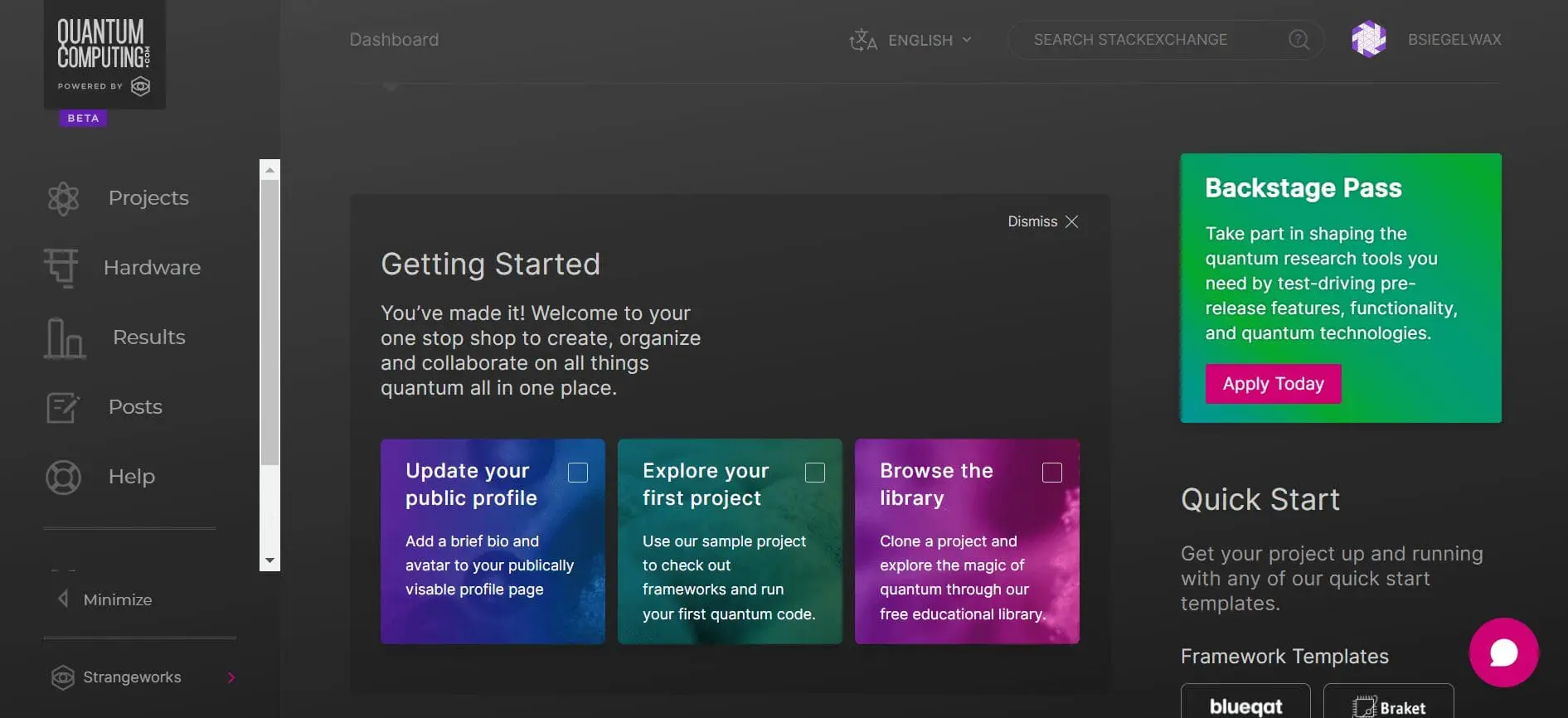1568x718 pixels.
Task: Open the English language dropdown
Action: click(910, 40)
